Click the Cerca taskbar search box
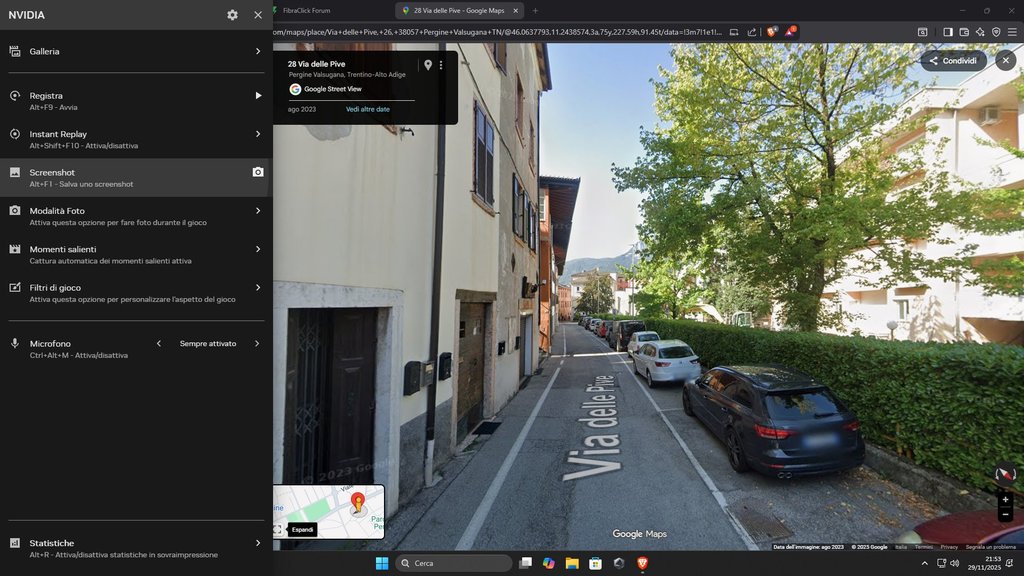Viewport: 1024px width, 576px height. point(453,563)
